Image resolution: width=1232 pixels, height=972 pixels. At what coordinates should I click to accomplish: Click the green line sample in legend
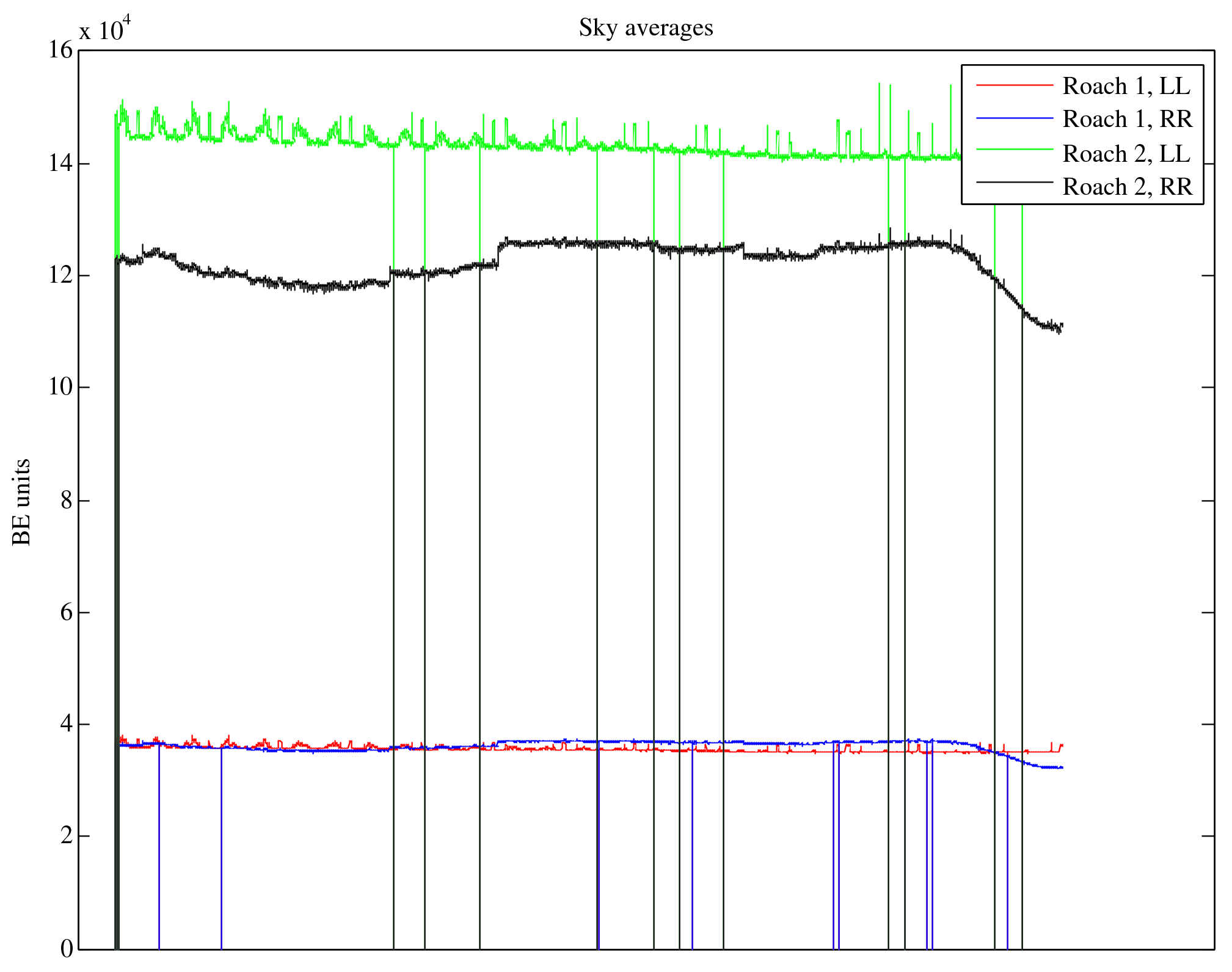1015,149
